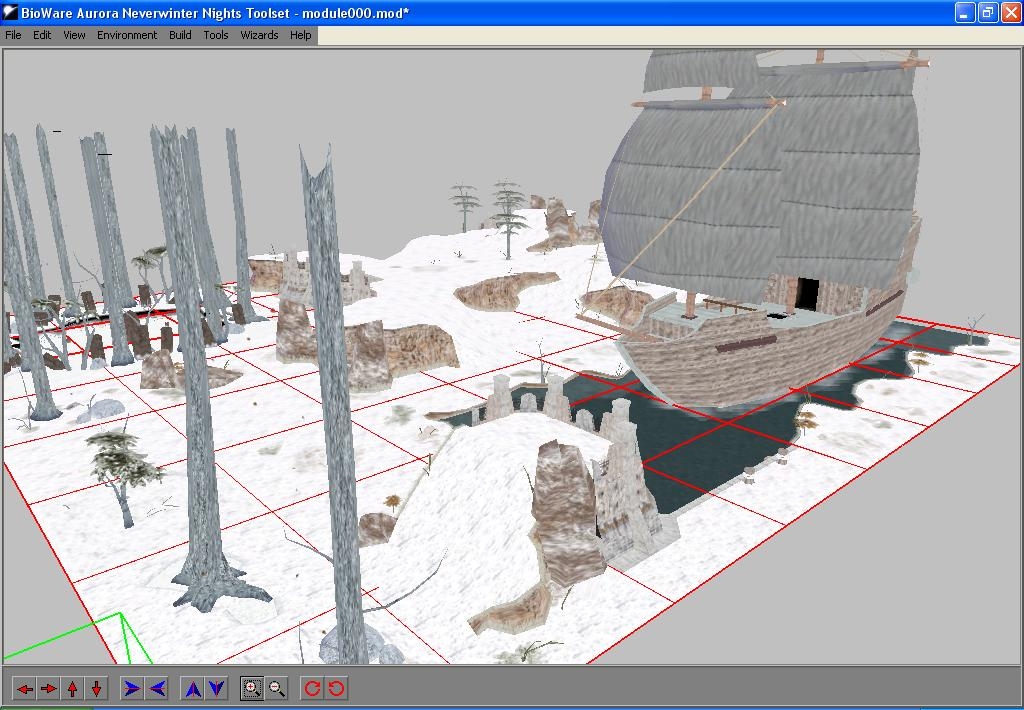This screenshot has height=710, width=1024.
Task: Click the blue right-pointing camera button
Action: pyautogui.click(x=132, y=688)
